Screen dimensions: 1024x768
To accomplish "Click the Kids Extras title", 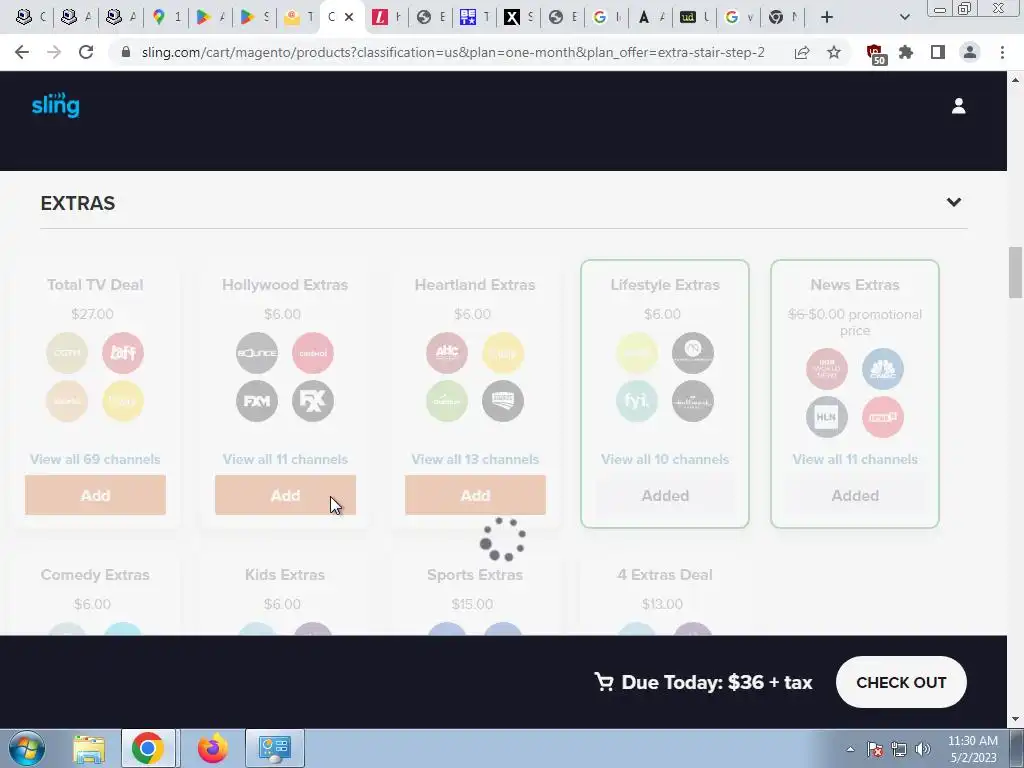I will point(285,575).
